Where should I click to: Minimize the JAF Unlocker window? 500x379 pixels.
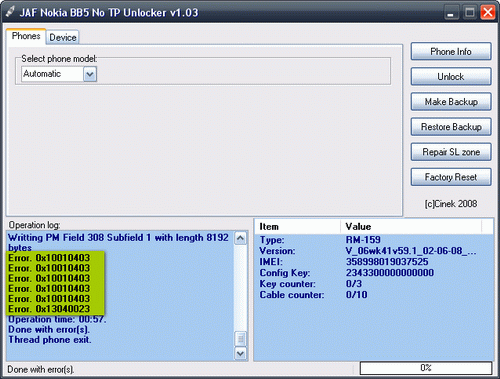point(451,13)
